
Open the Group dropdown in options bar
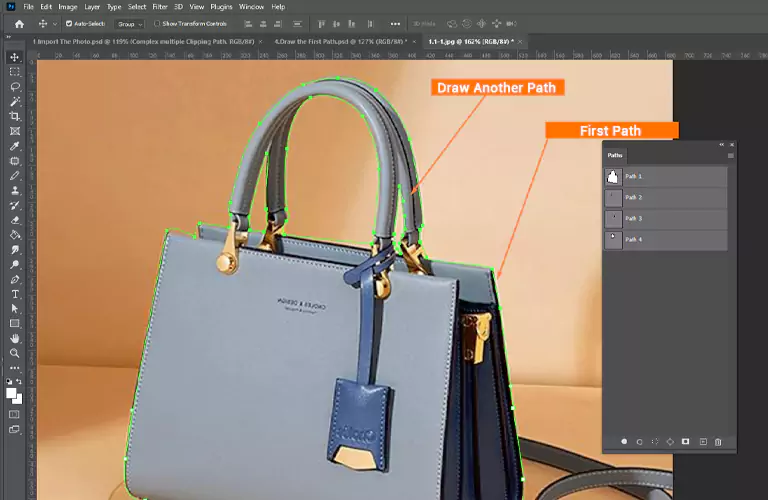[x=129, y=23]
